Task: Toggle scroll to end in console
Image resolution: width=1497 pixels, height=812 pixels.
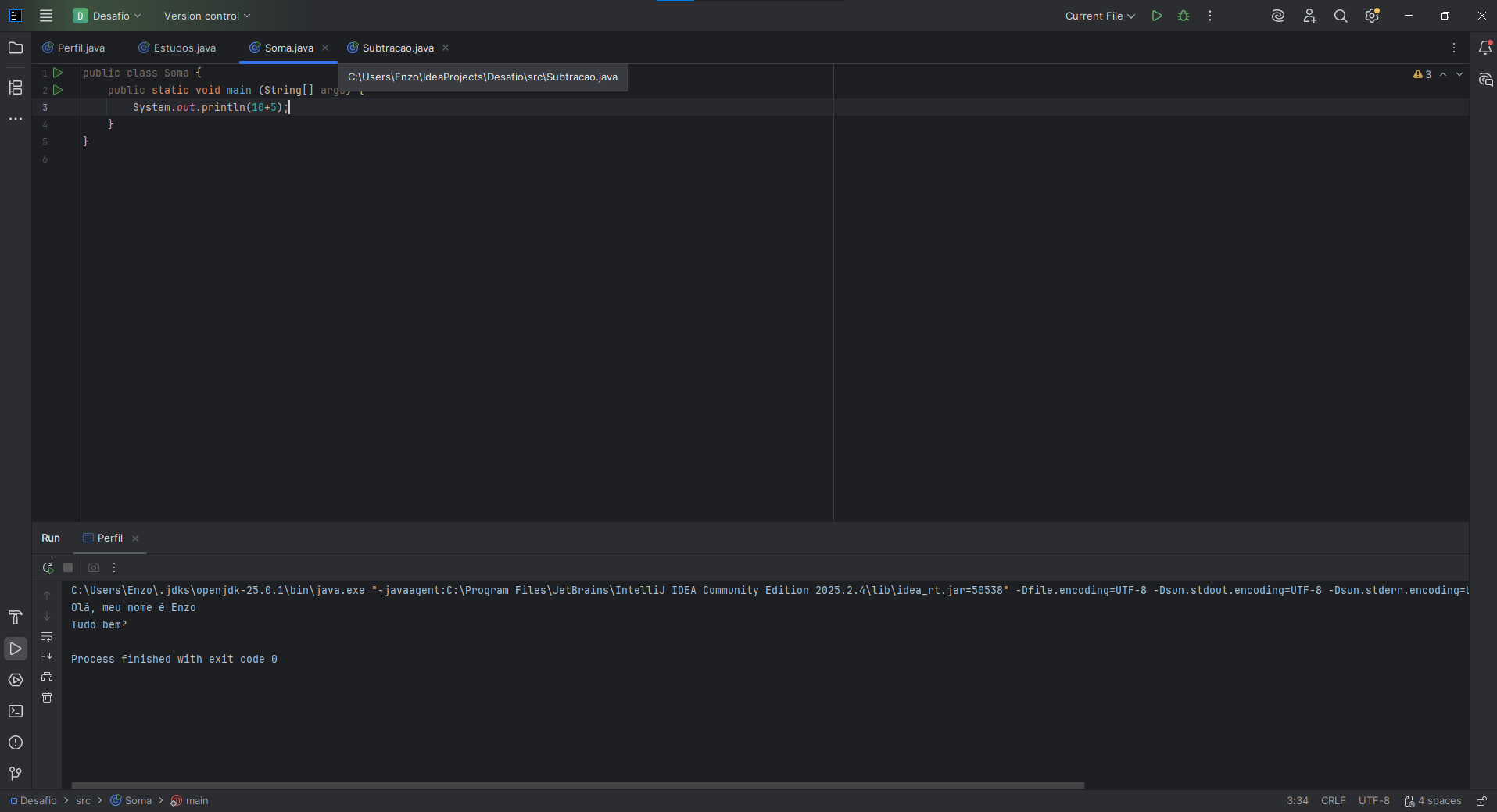Action: [x=47, y=656]
